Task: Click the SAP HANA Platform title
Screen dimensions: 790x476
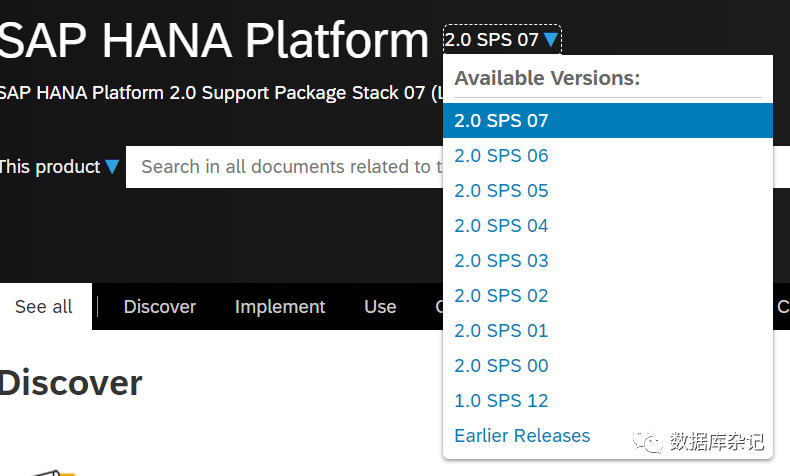Action: click(x=214, y=40)
